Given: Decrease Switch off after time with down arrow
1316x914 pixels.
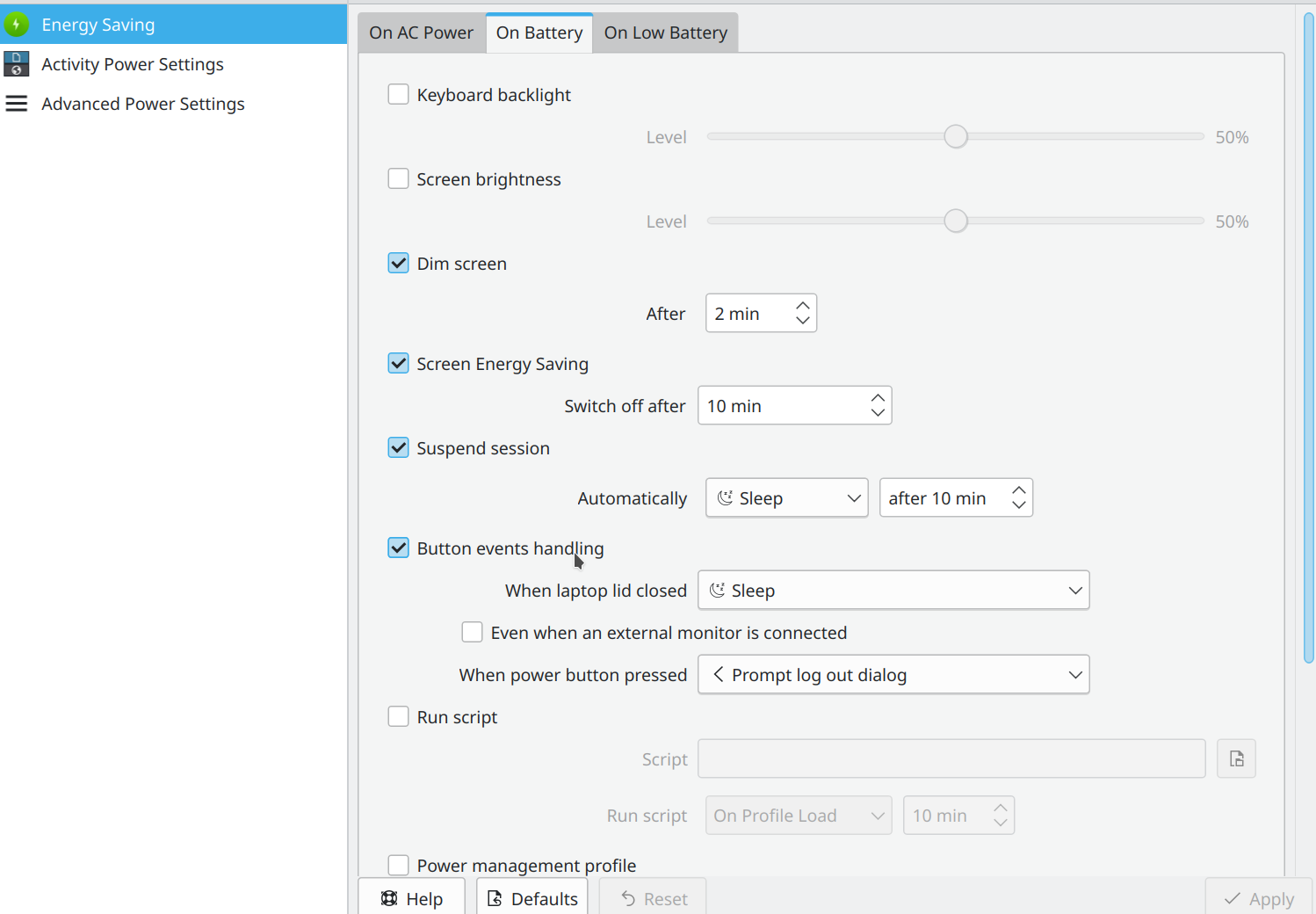Looking at the screenshot, I should point(878,413).
